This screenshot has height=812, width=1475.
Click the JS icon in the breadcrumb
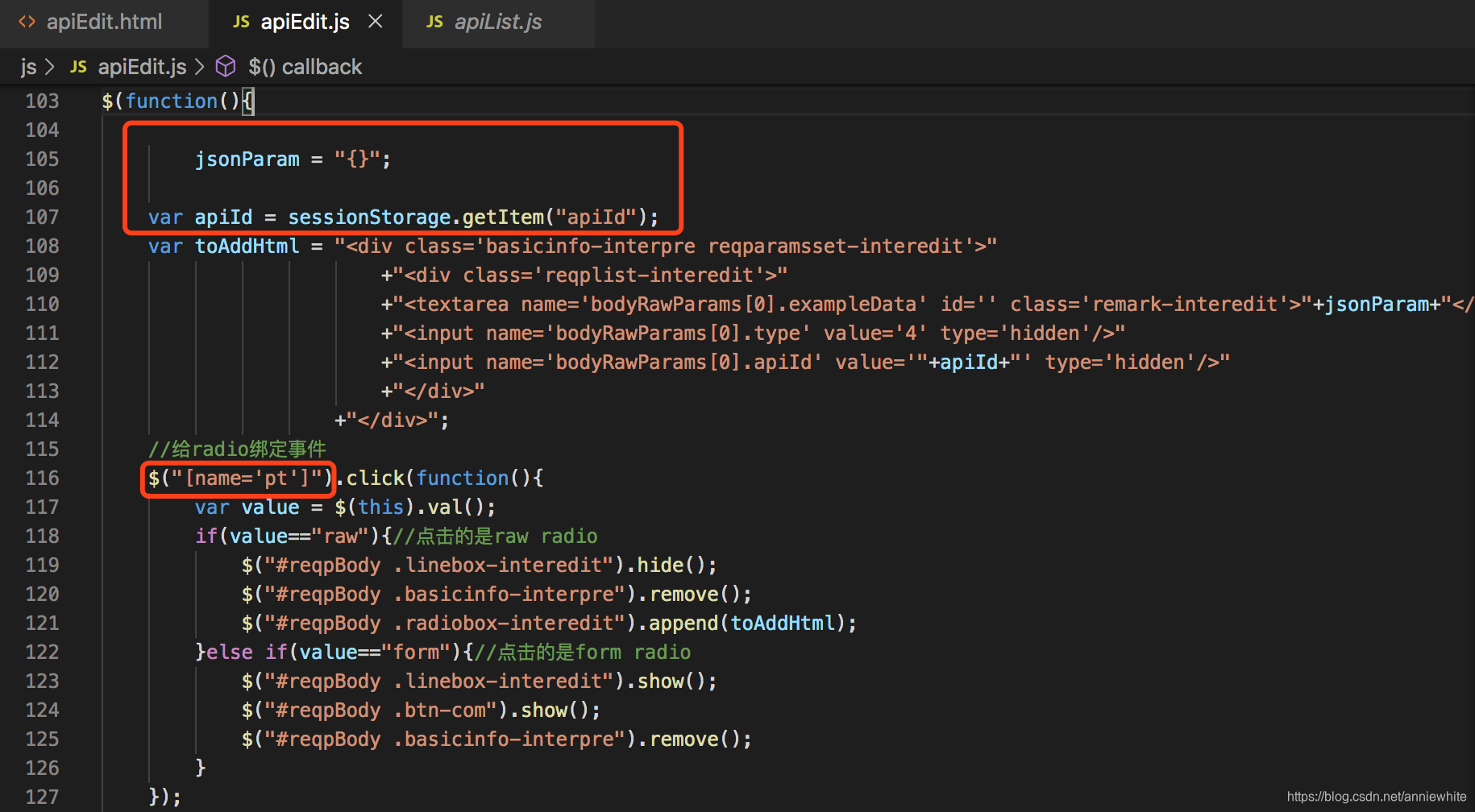(78, 67)
